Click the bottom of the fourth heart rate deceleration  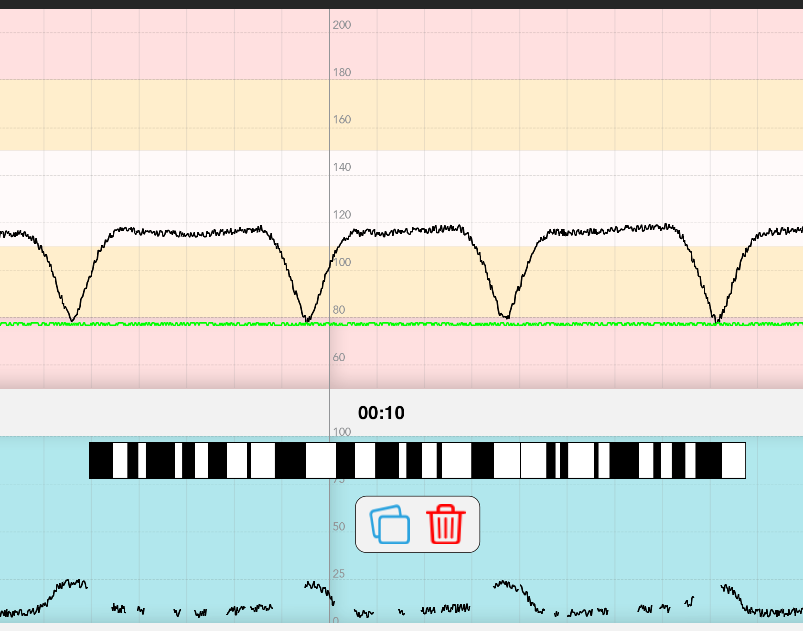point(716,320)
